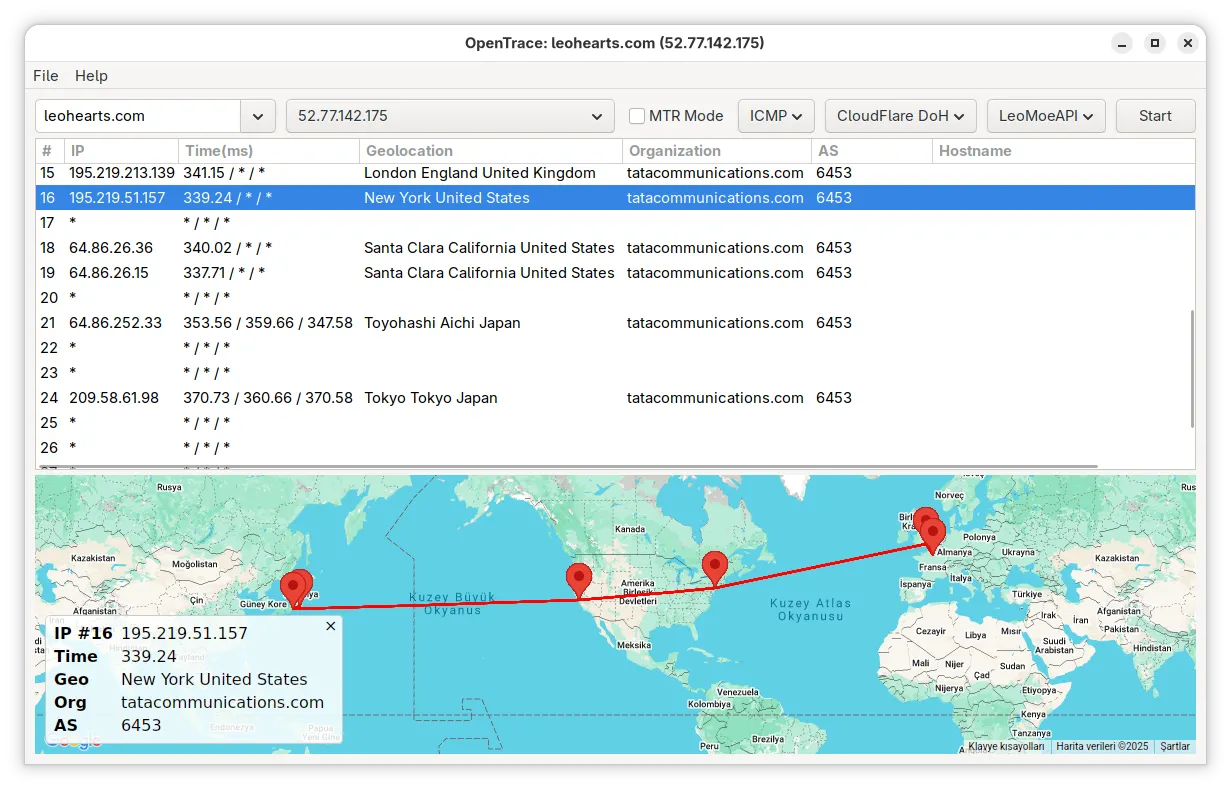Click AS 6453 in hop 24 row
The height and width of the screenshot is (789, 1231).
834,398
